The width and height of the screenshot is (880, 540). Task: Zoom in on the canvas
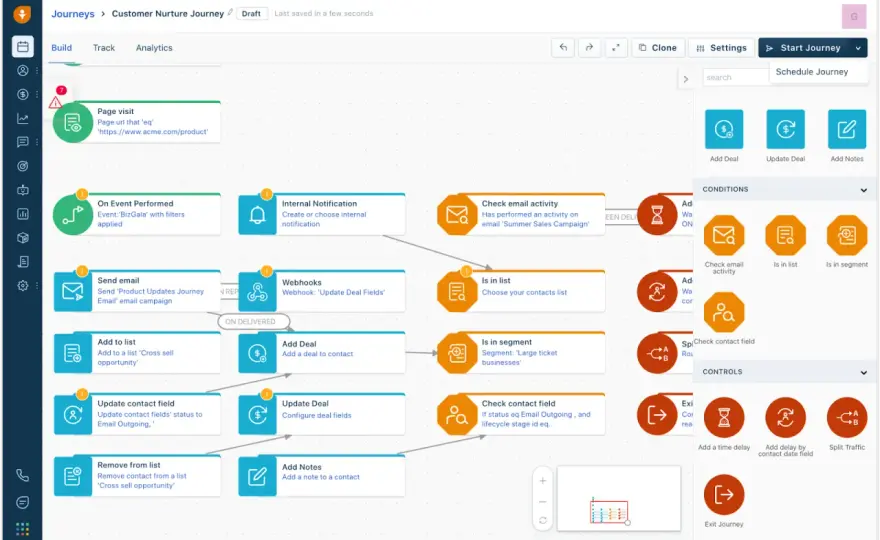tap(543, 480)
